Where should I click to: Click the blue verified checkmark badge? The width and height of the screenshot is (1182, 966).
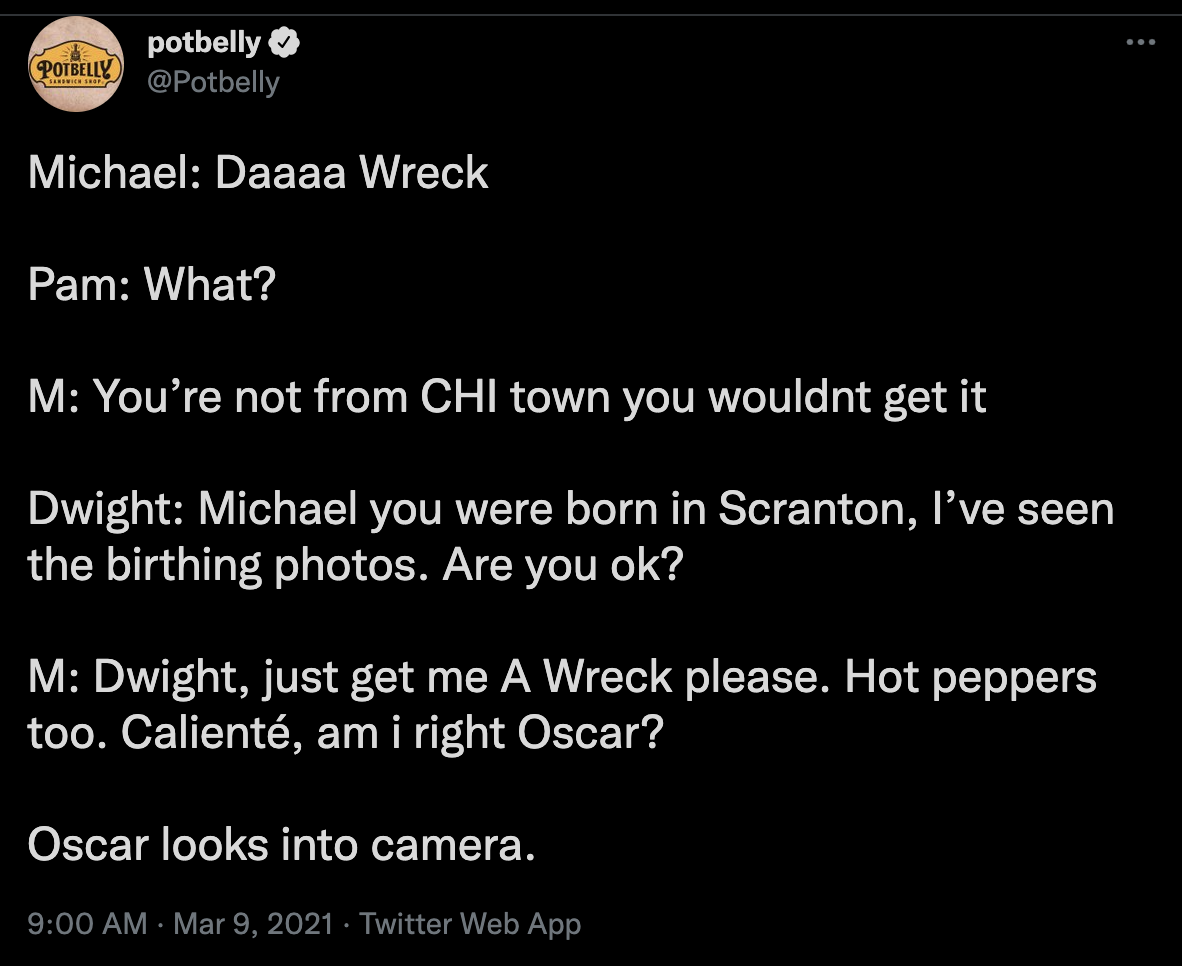[284, 43]
